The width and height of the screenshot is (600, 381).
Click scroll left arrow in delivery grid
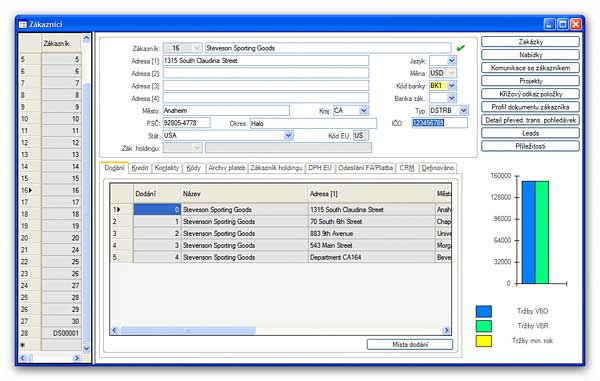tap(114, 331)
